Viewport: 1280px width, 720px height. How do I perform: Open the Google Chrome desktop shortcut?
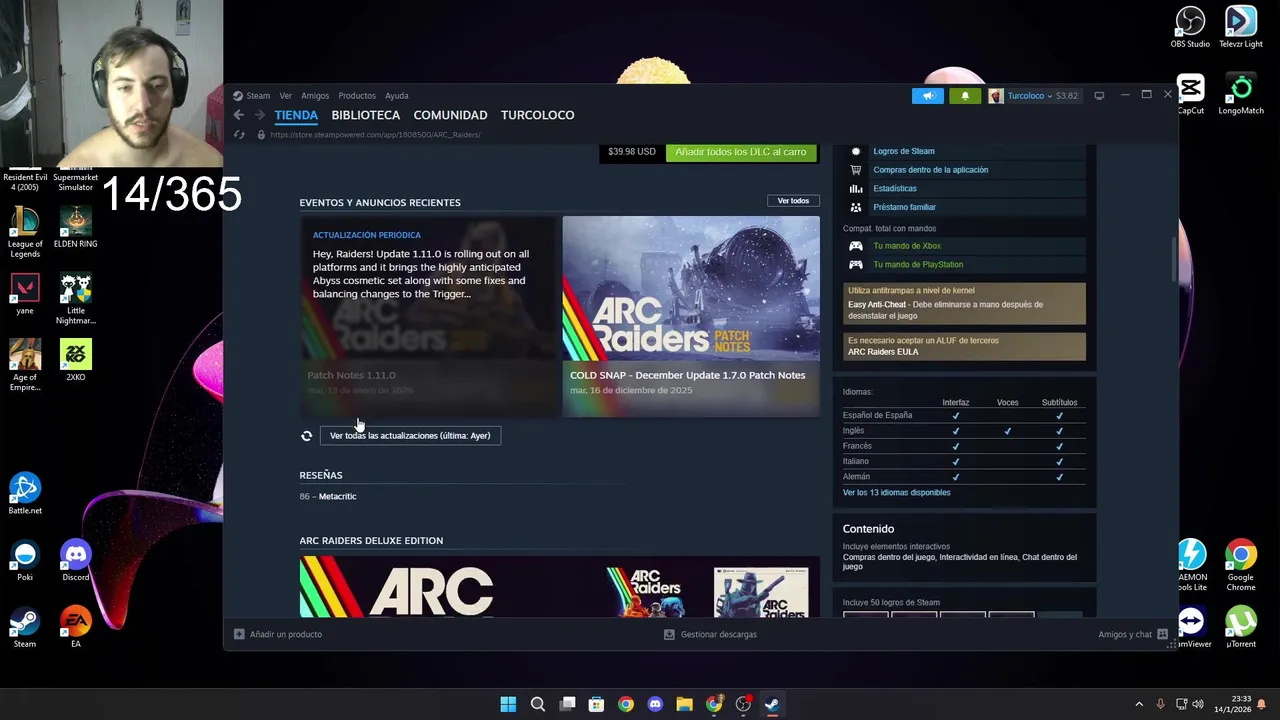(1241, 565)
